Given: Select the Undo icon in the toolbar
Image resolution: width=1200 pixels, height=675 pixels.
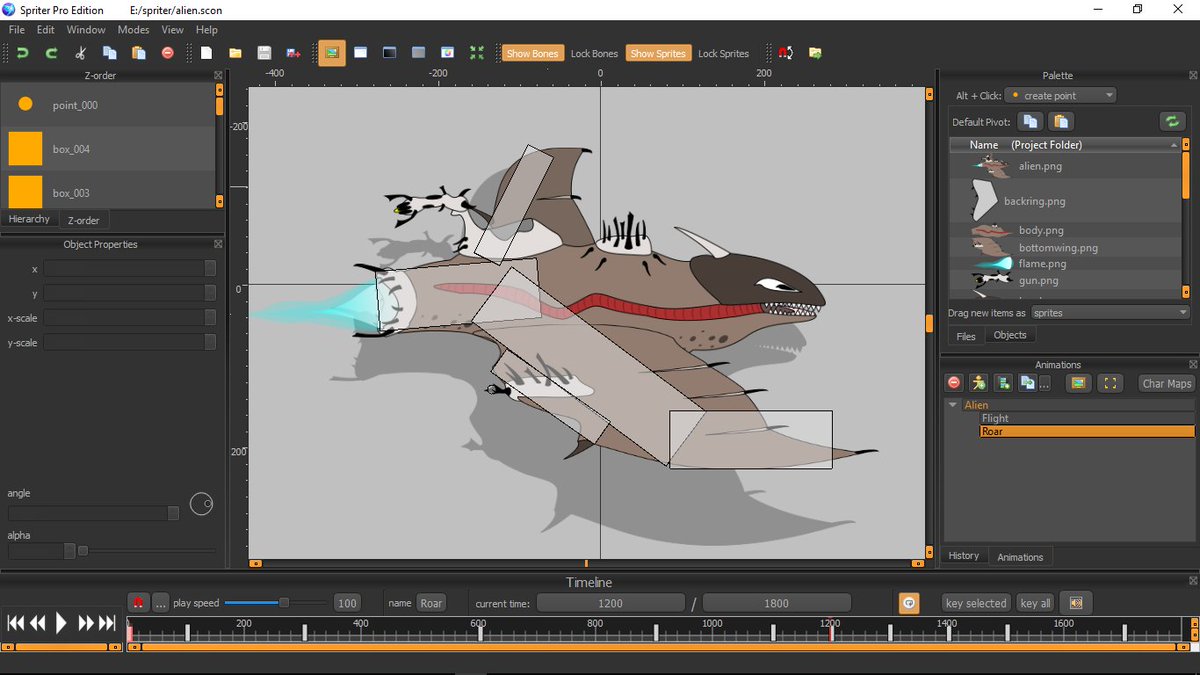Looking at the screenshot, I should point(20,52).
